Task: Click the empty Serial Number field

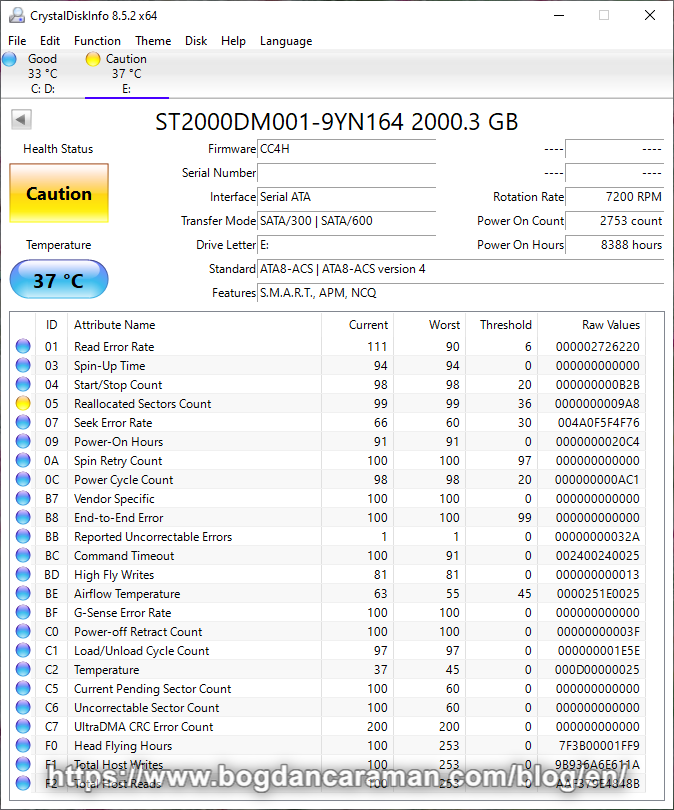Action: (347, 173)
